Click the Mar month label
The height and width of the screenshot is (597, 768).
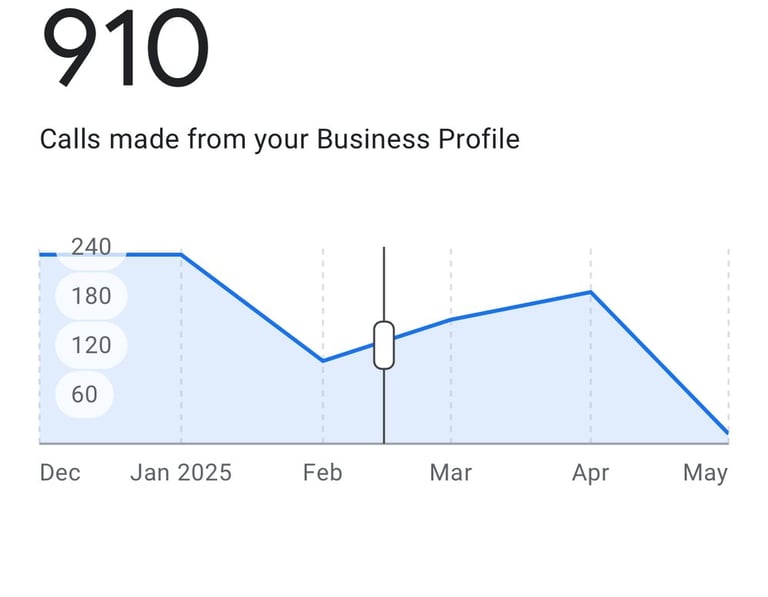click(x=451, y=473)
